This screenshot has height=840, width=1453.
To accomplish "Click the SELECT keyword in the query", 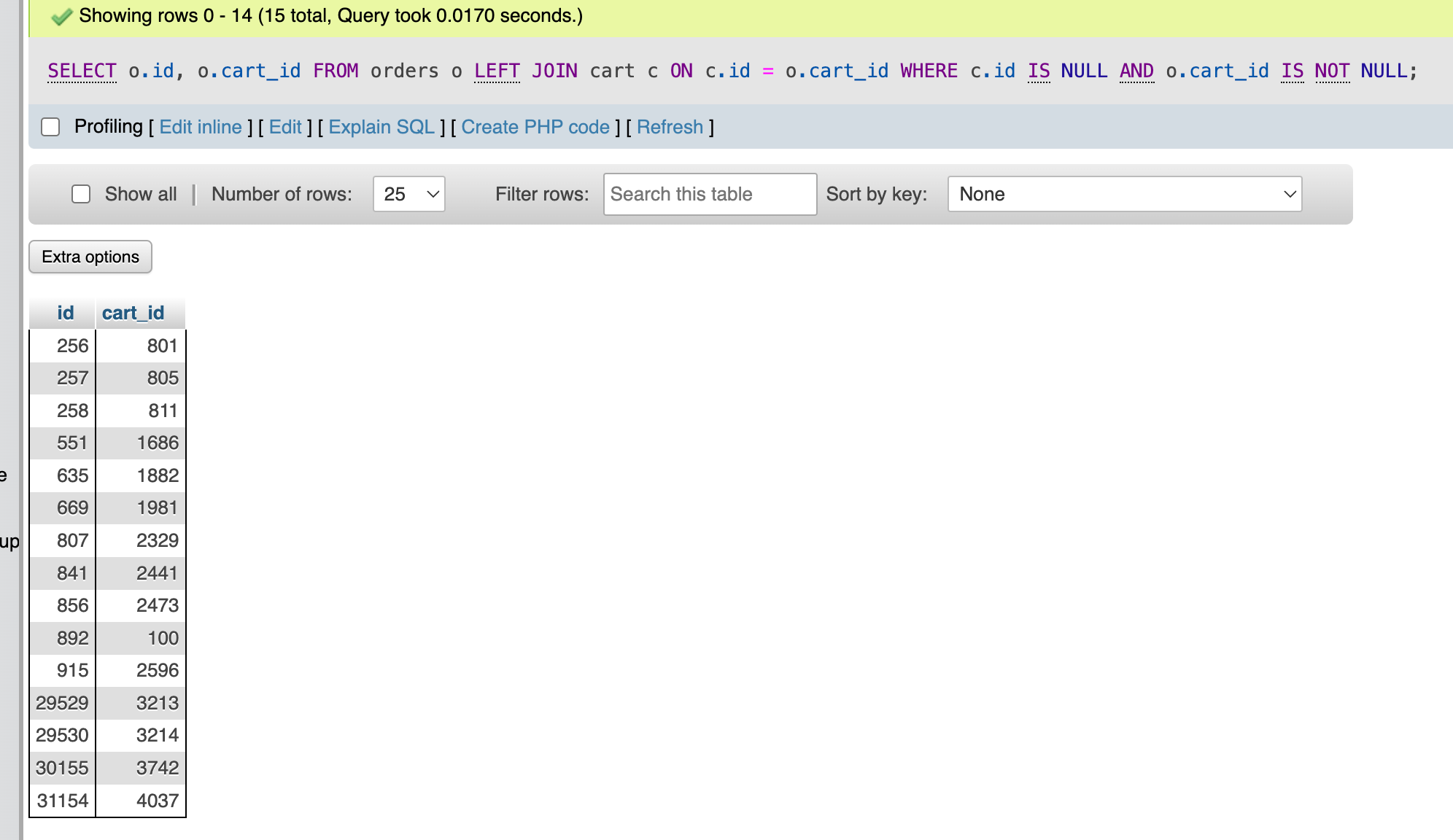I will (82, 71).
